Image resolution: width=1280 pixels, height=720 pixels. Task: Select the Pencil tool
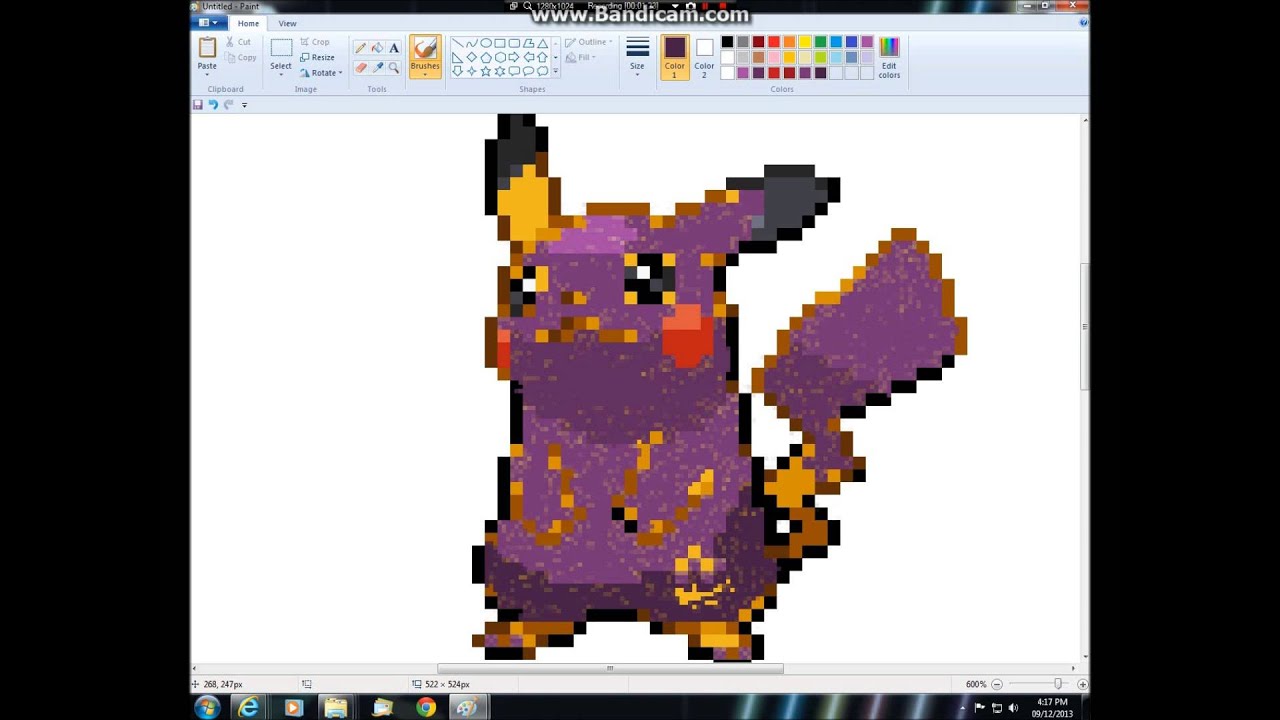360,48
